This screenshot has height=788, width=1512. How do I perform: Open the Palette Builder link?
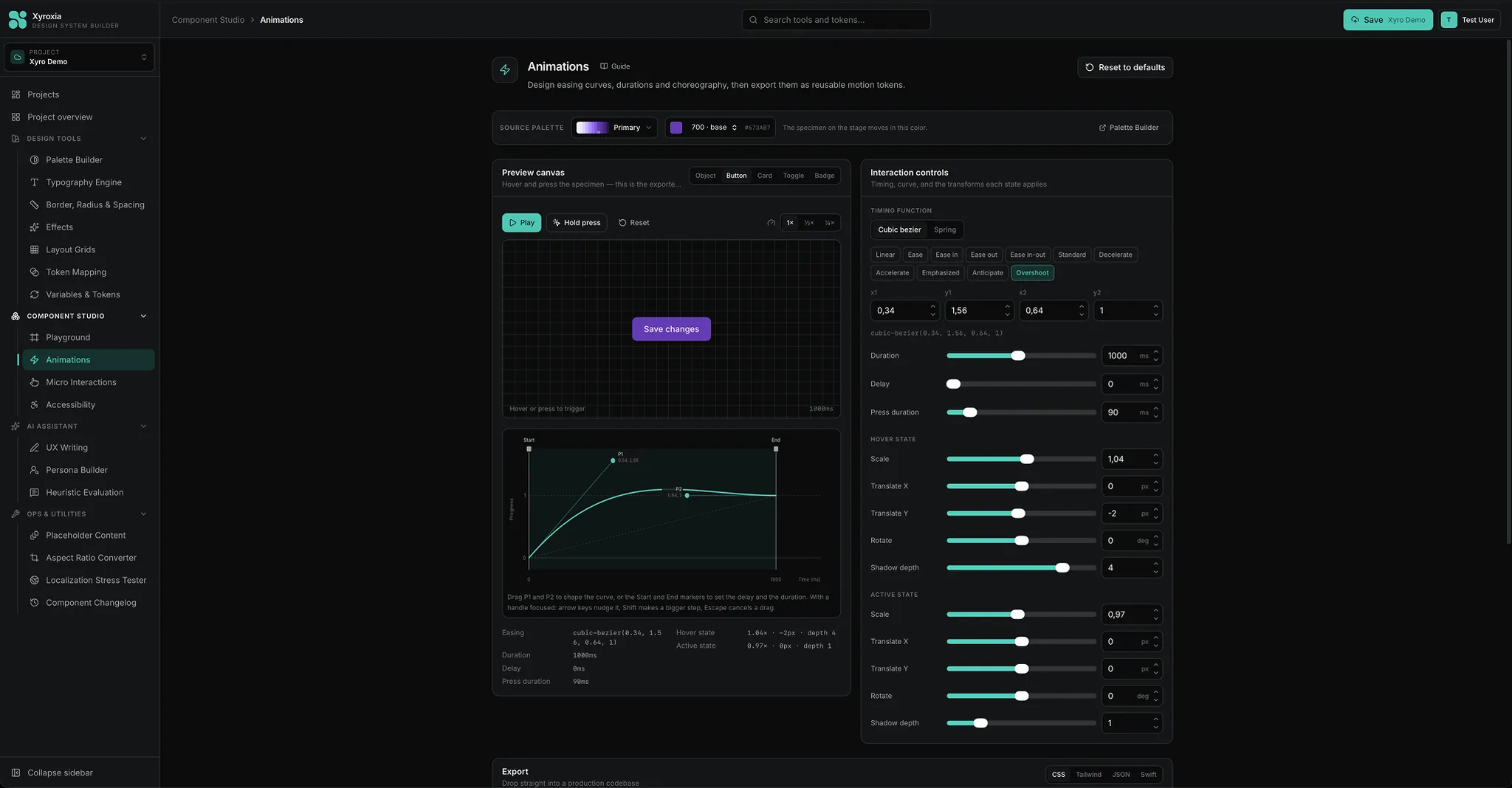click(1129, 128)
